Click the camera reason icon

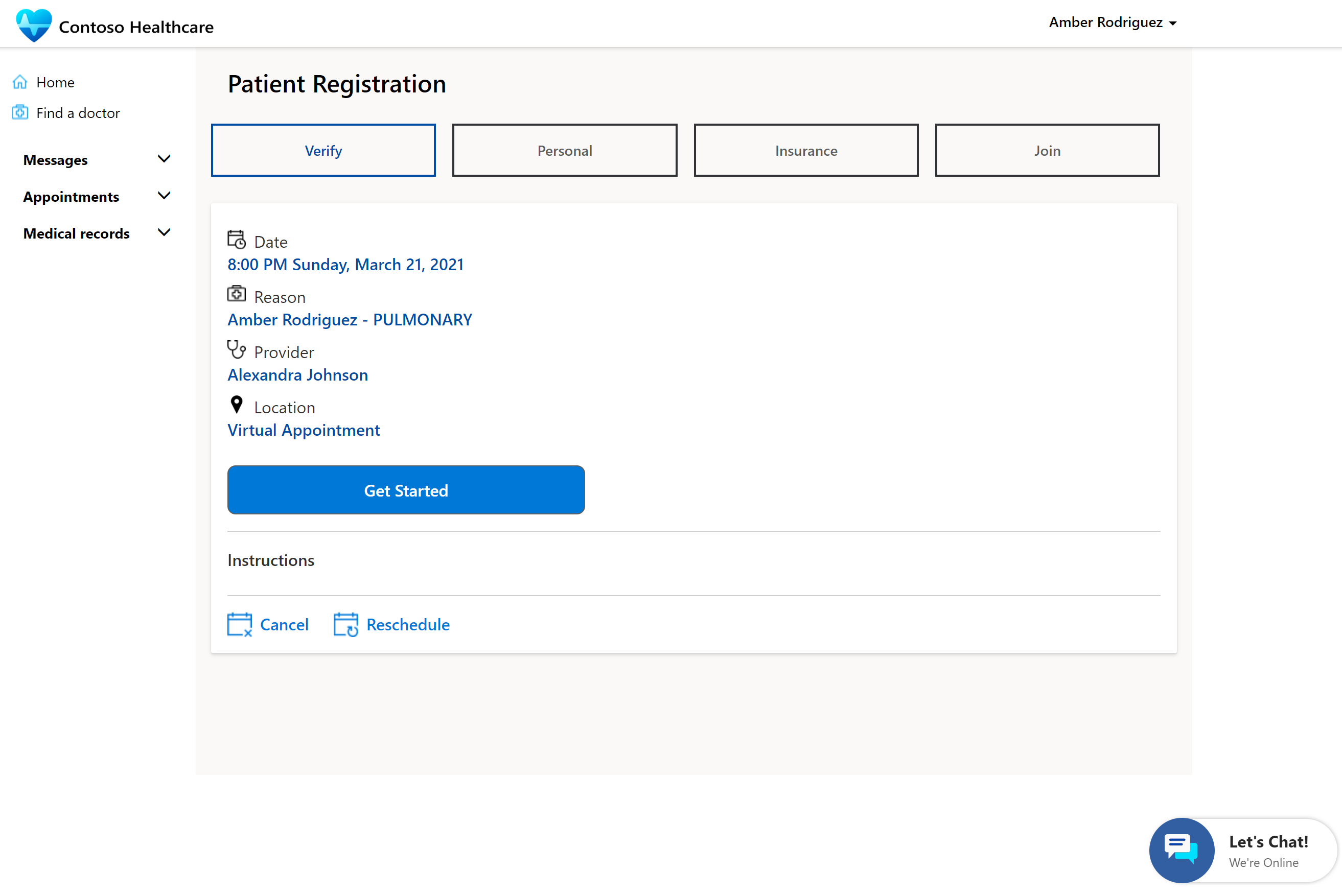(x=237, y=295)
